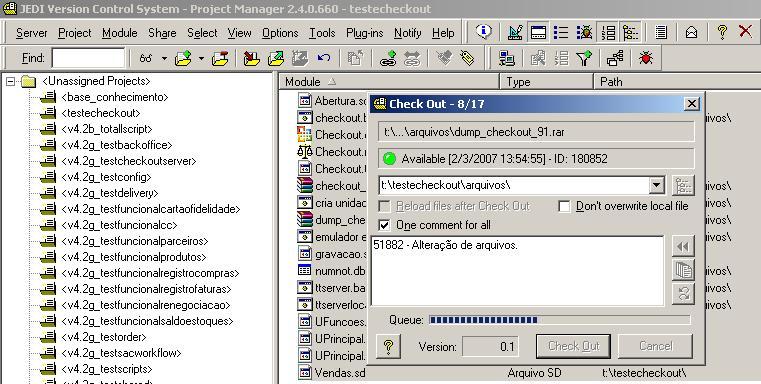This screenshot has width=761, height=384.
Task: Click the Cancel button in dialog
Action: point(656,346)
